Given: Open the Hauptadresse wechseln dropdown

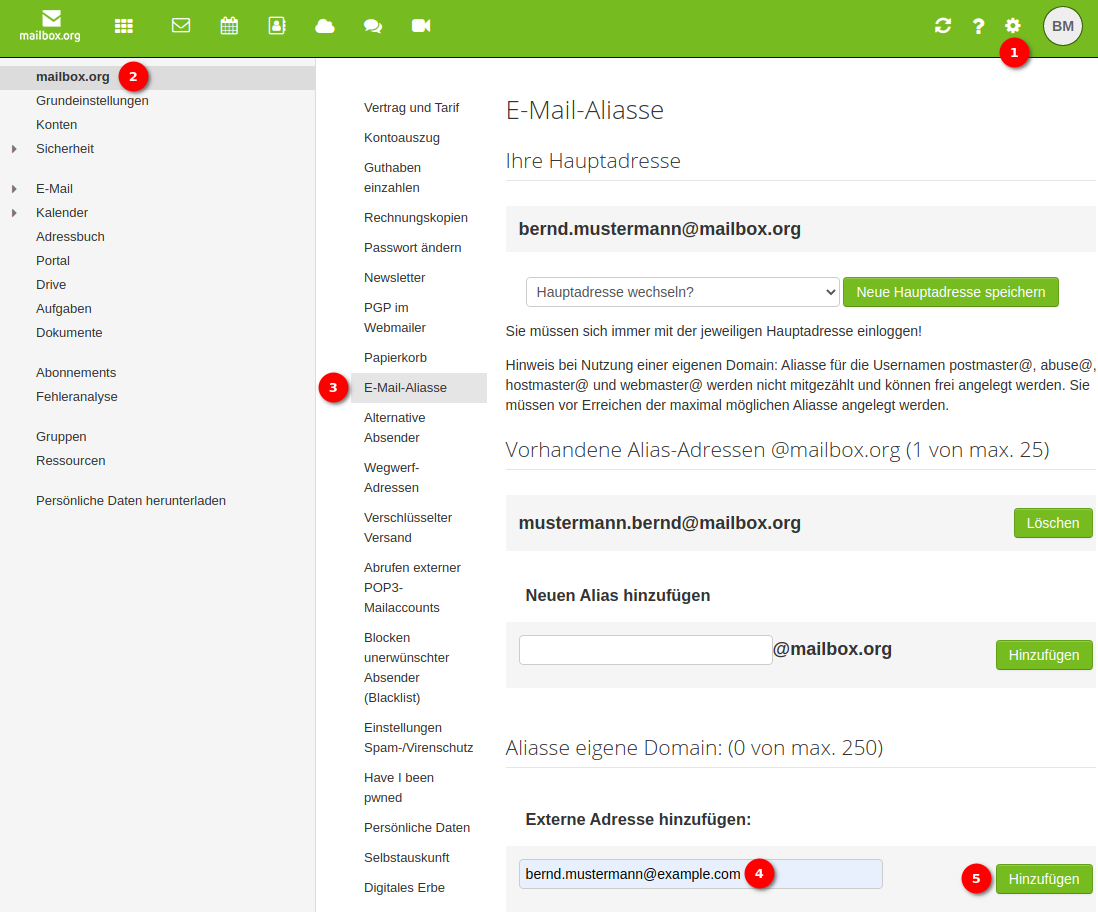Looking at the screenshot, I should (x=682, y=292).
